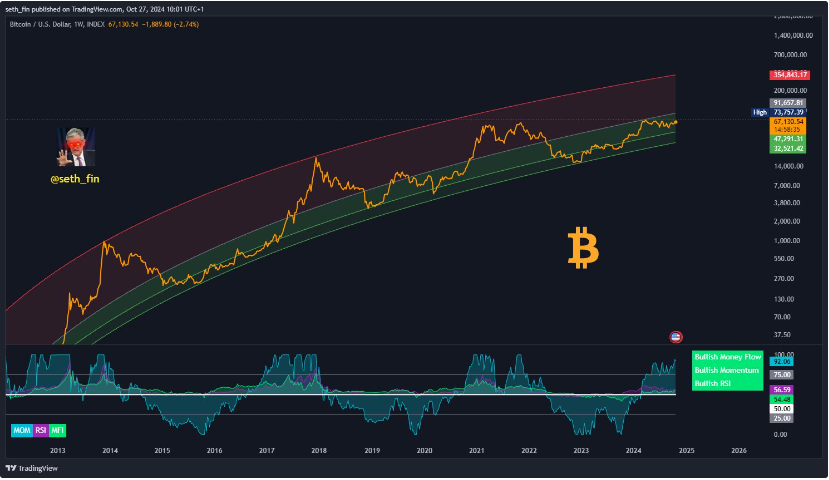The image size is (829, 480).
Task: Click the orange Bitcoin logo on chart
Action: click(x=583, y=248)
